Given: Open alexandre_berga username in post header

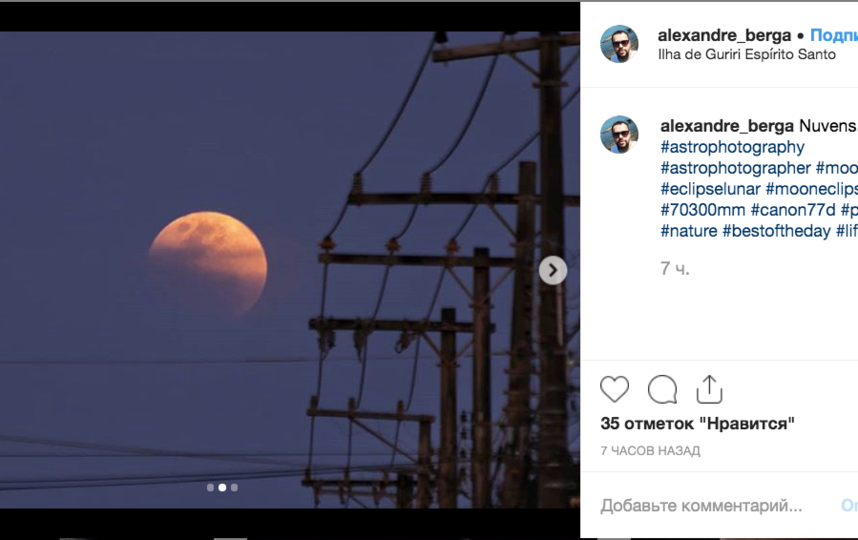Looking at the screenshot, I should (724, 35).
